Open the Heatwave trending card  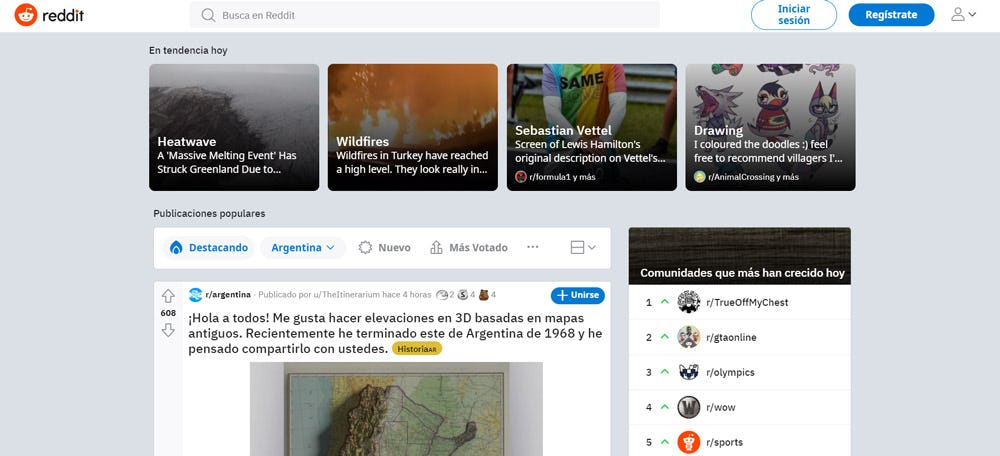point(234,127)
